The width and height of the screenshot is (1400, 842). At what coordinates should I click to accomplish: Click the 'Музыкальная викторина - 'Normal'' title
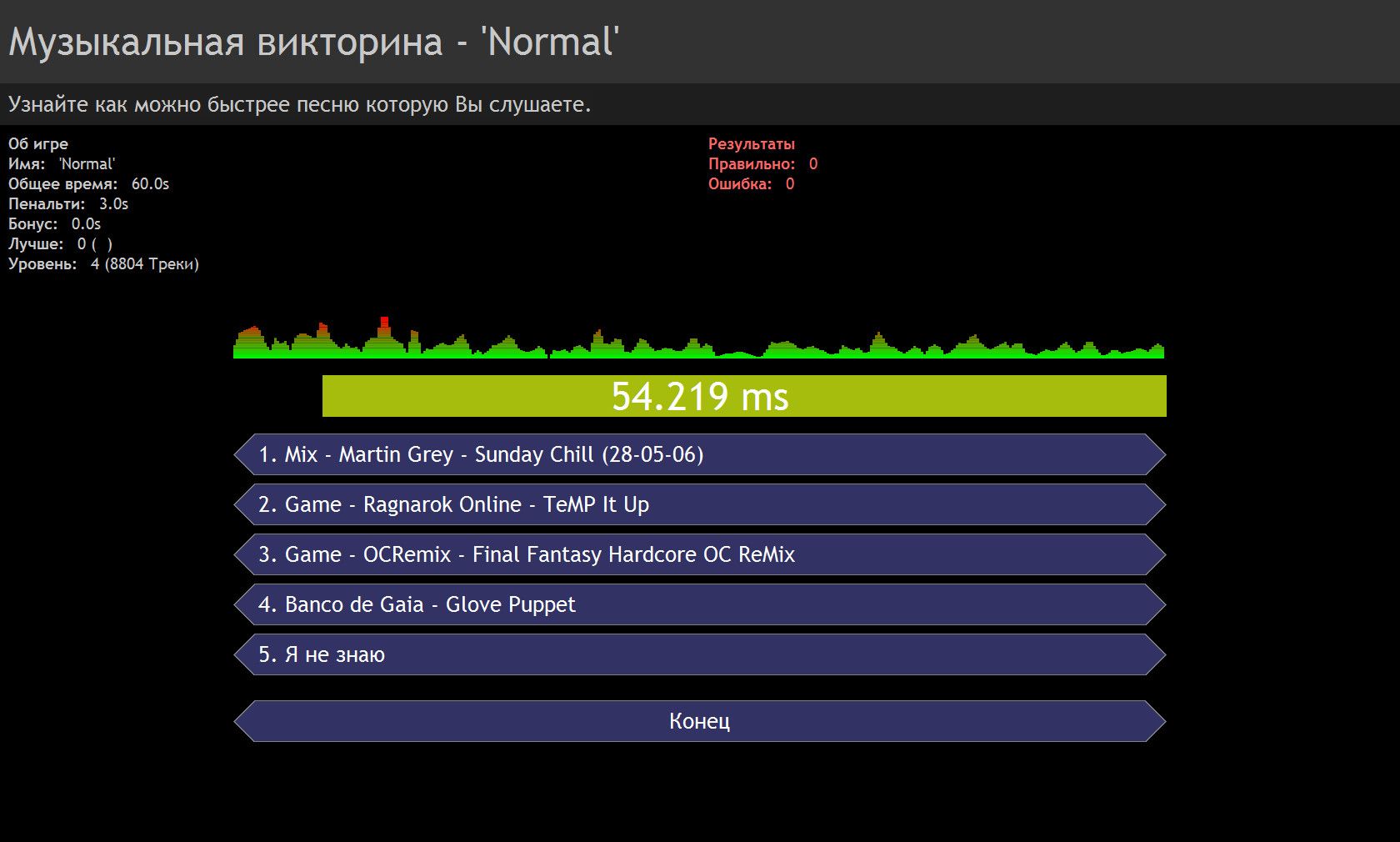point(314,42)
